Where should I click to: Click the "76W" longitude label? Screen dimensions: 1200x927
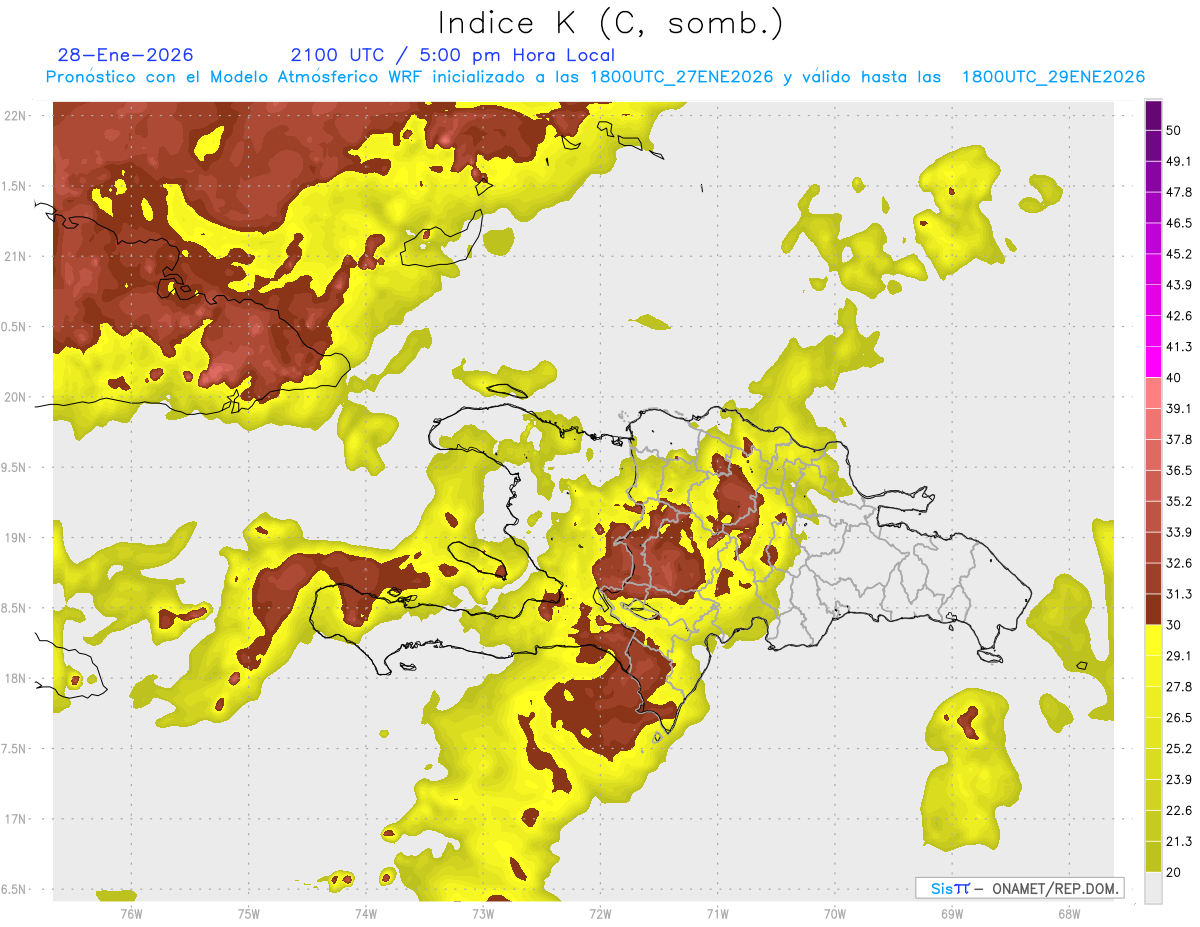[131, 913]
